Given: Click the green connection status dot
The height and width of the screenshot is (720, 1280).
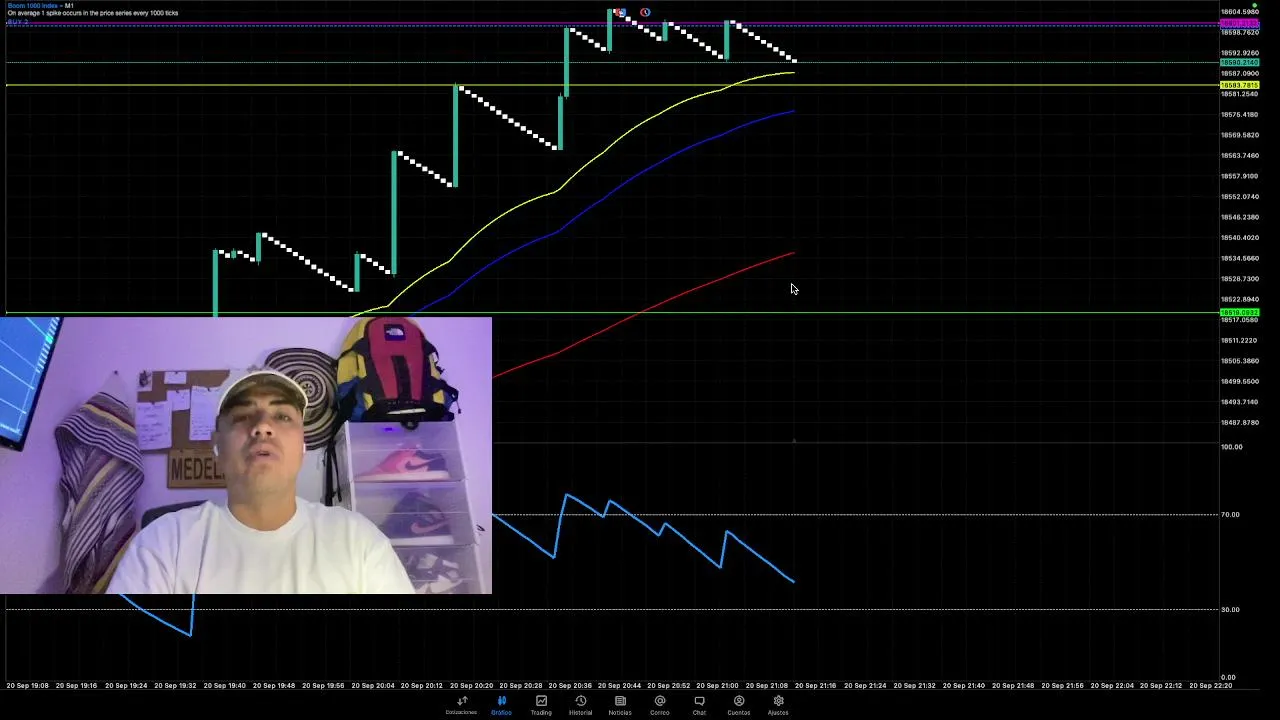Looking at the screenshot, I should pyautogui.click(x=1254, y=5).
